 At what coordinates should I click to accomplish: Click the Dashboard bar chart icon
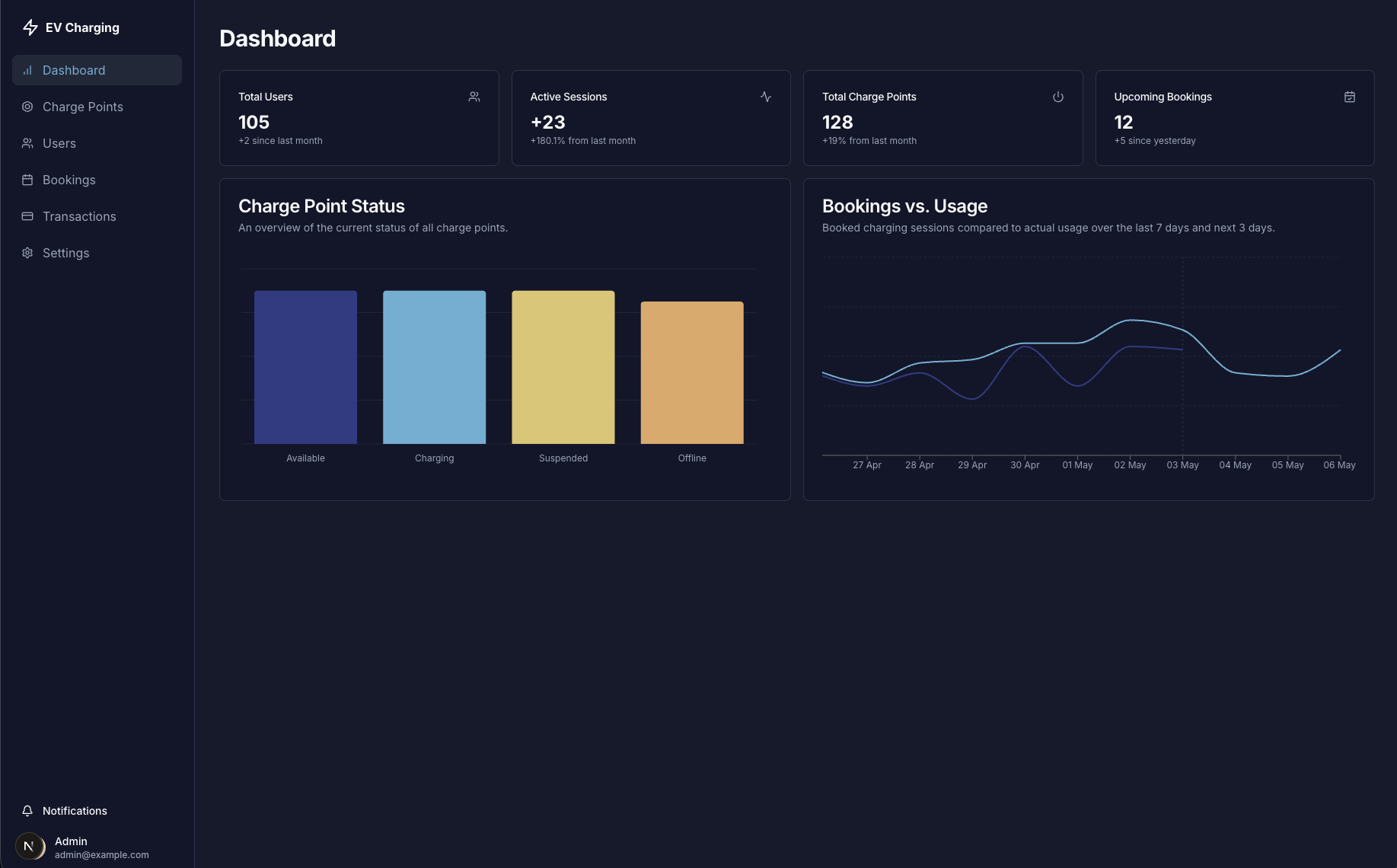[x=27, y=70]
